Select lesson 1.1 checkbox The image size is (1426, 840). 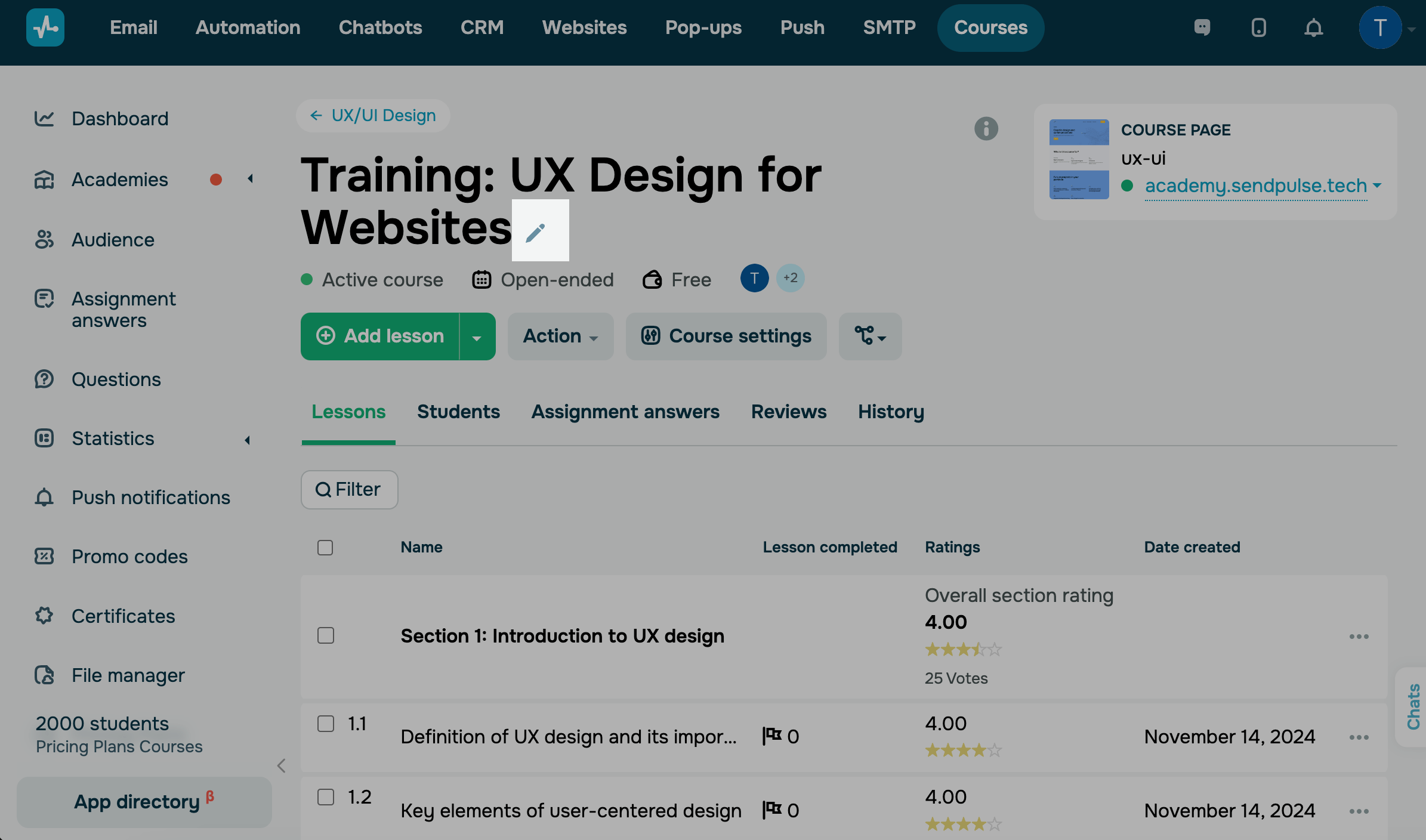point(326,724)
